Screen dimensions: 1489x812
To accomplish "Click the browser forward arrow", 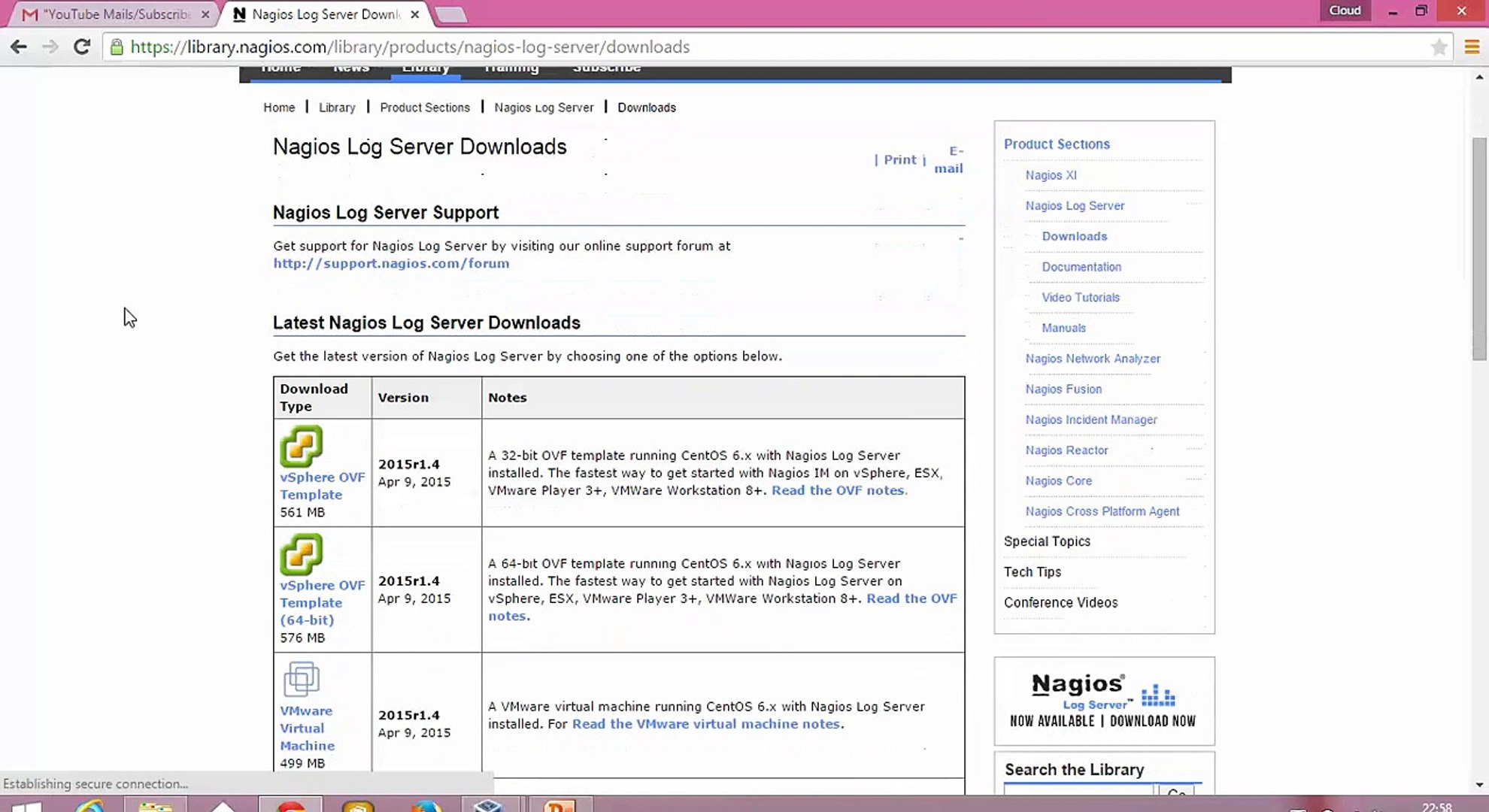I will click(x=50, y=47).
